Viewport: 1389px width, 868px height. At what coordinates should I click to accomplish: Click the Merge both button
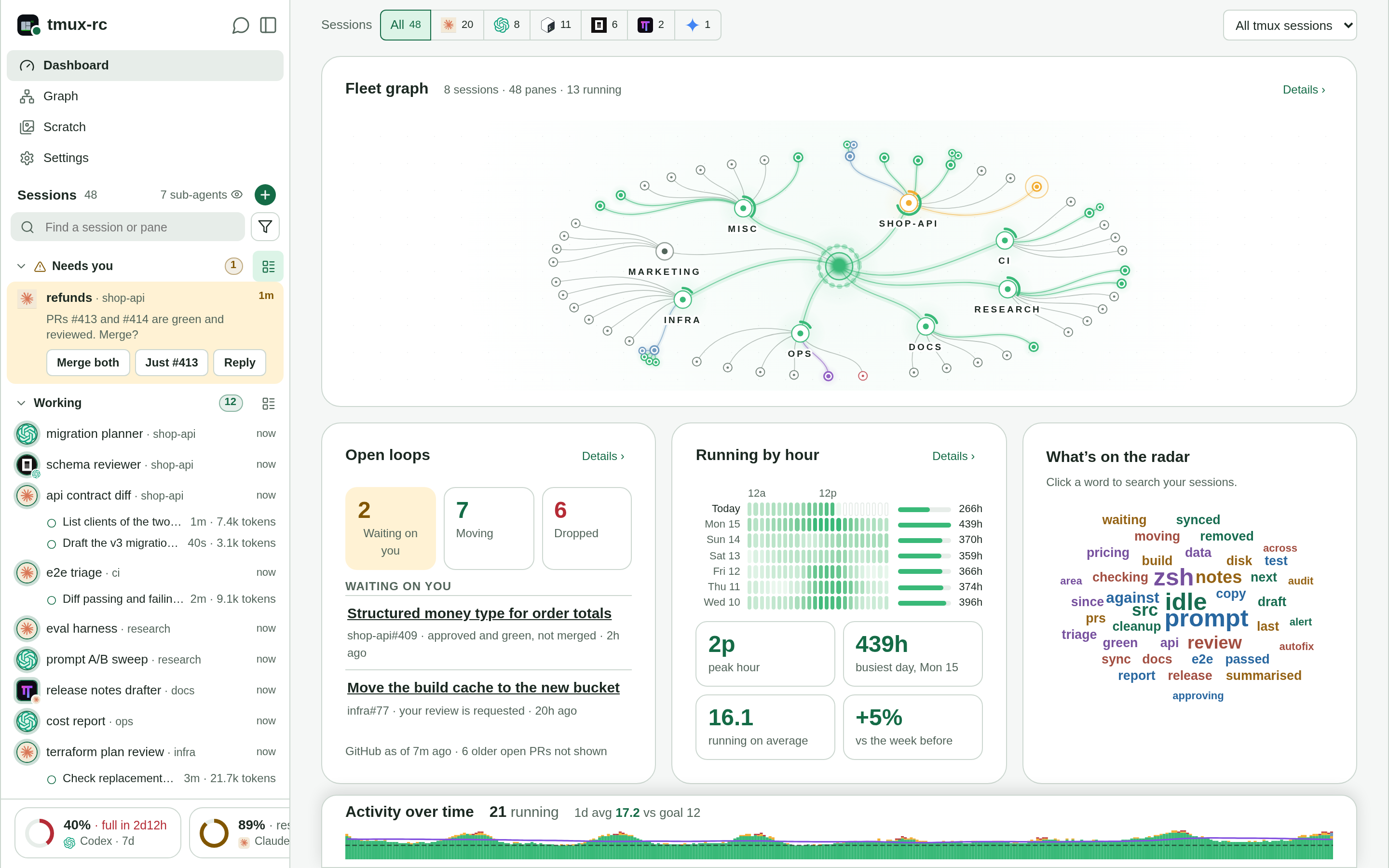click(88, 363)
